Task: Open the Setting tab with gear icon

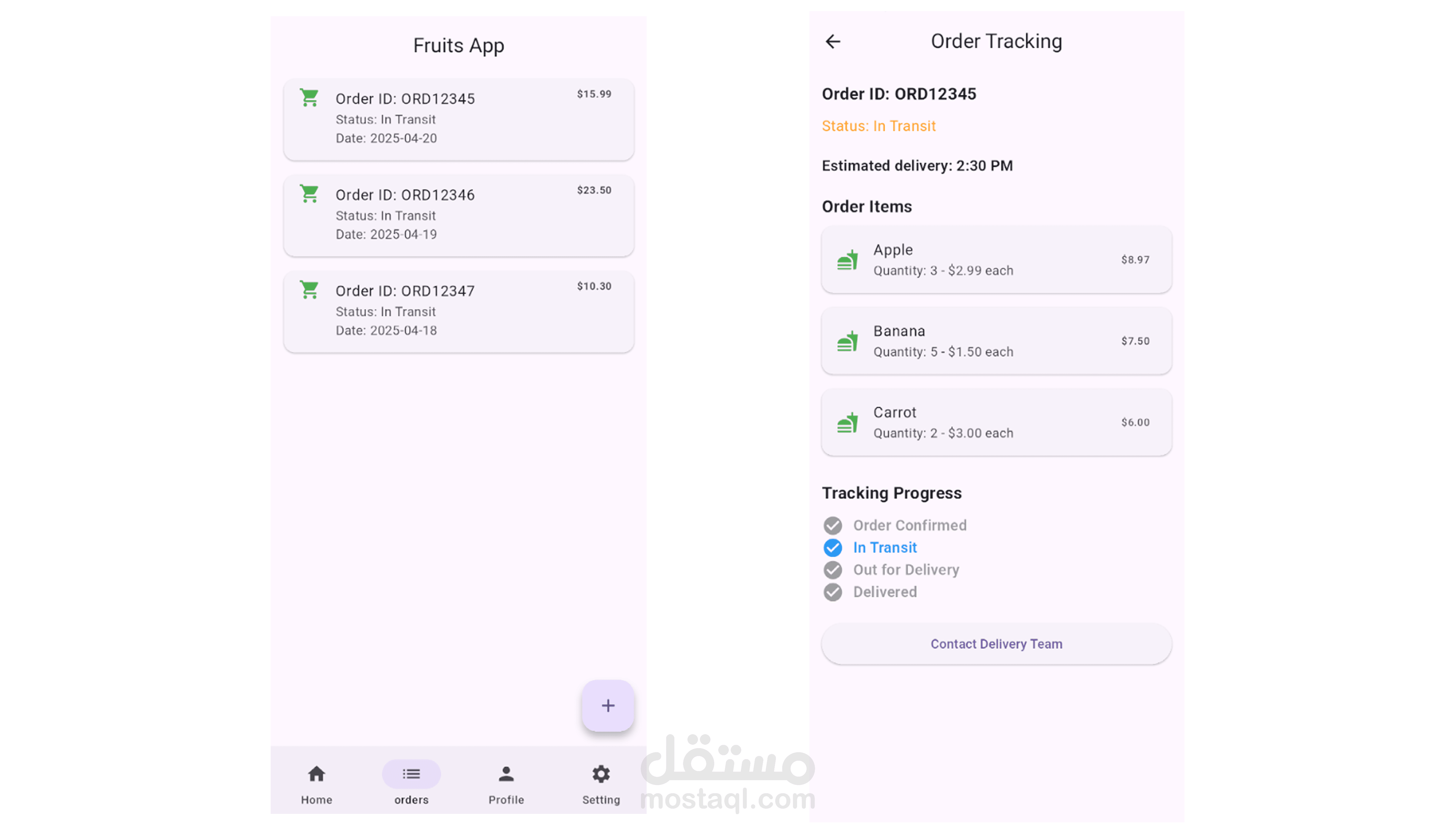Action: click(x=601, y=782)
